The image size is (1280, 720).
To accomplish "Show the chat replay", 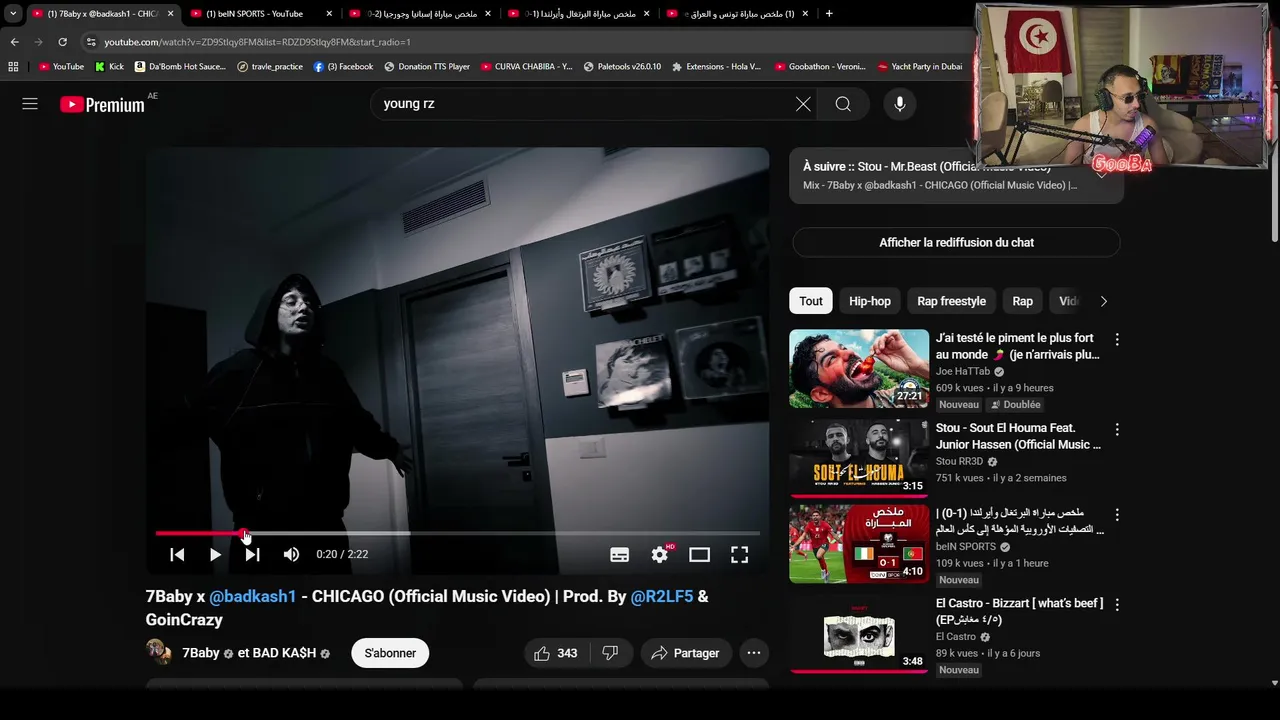I will 956,242.
